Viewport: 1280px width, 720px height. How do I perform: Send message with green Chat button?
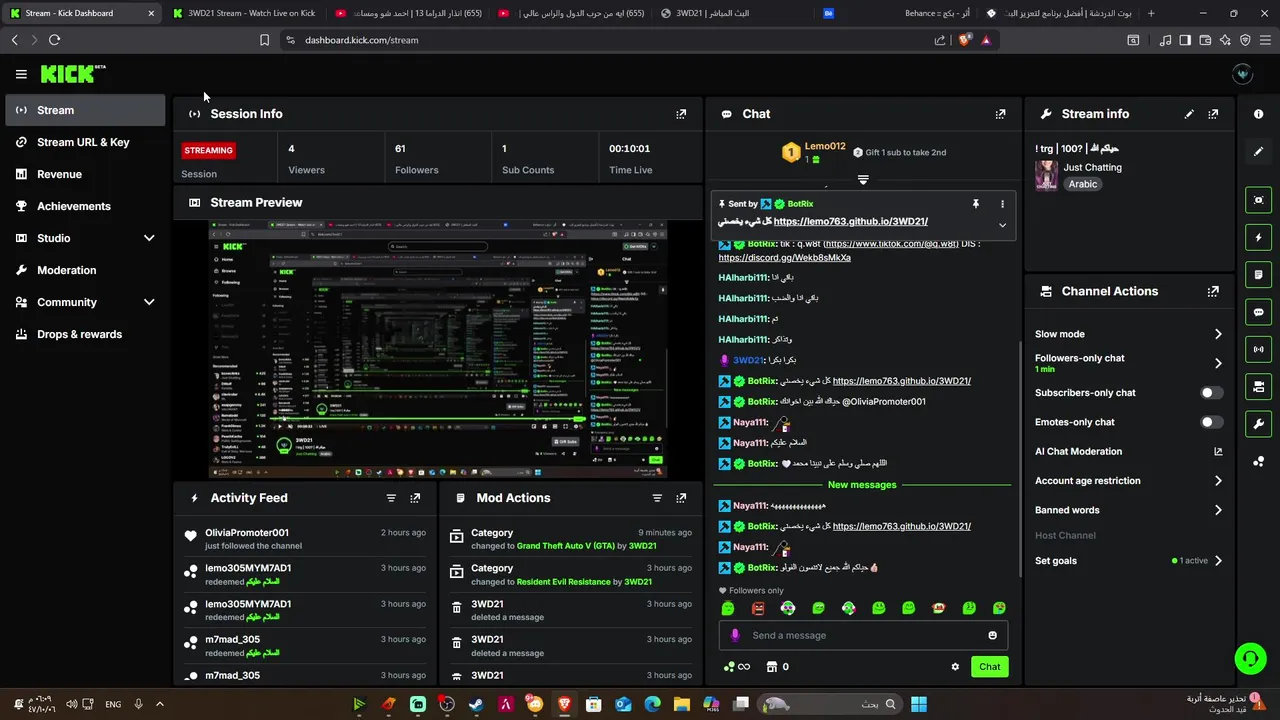(x=989, y=667)
